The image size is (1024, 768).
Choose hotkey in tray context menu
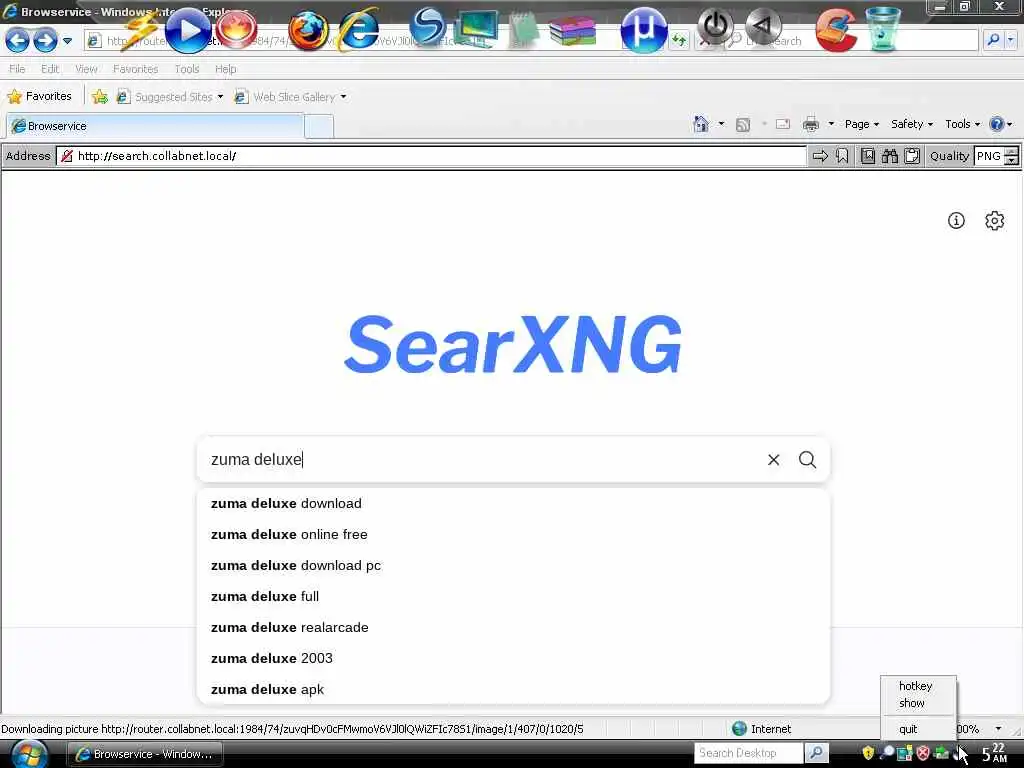[916, 686]
